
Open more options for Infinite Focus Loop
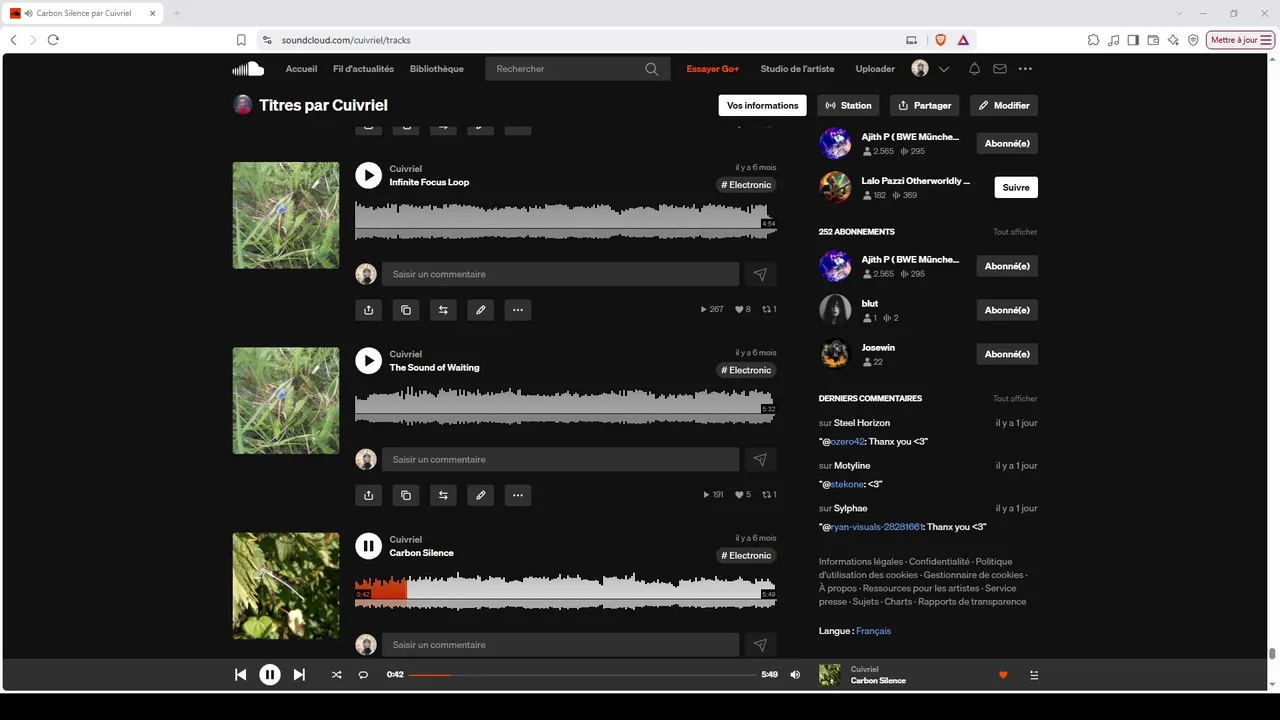[x=517, y=310]
